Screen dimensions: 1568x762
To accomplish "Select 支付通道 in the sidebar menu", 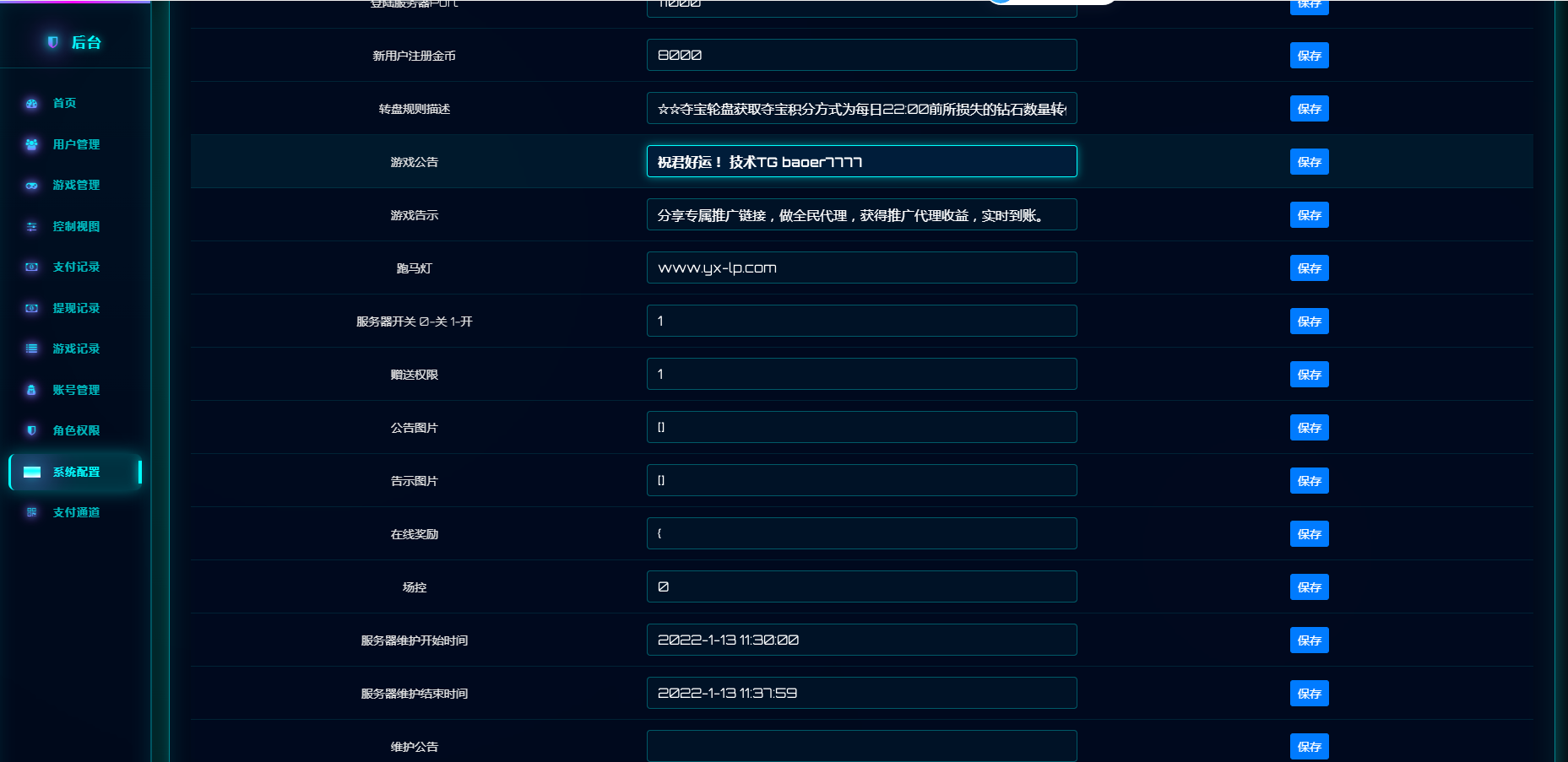I will [x=76, y=512].
